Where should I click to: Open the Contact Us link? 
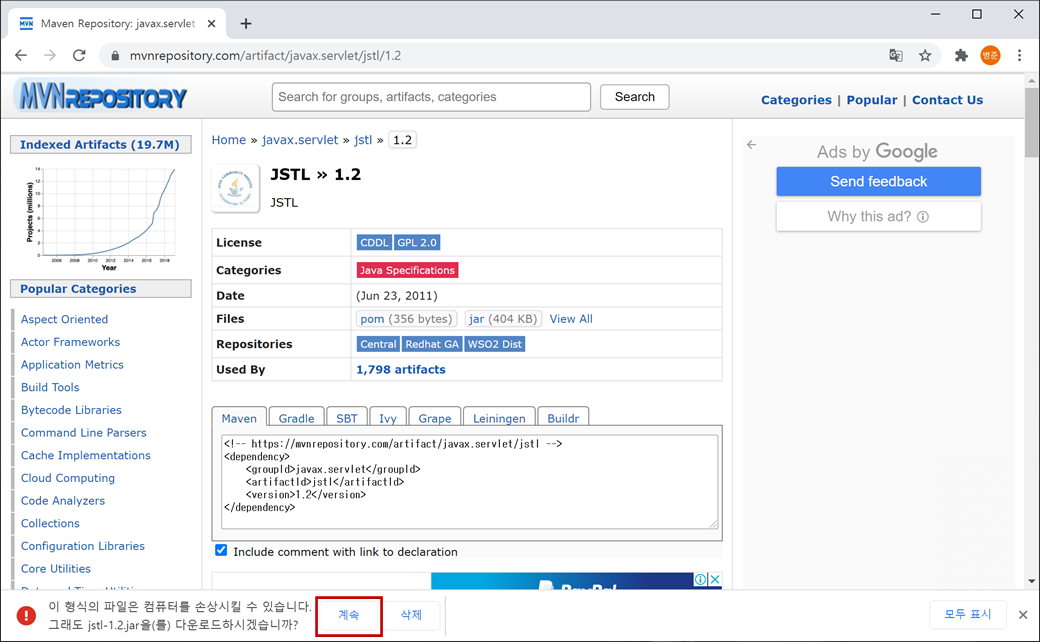947,100
